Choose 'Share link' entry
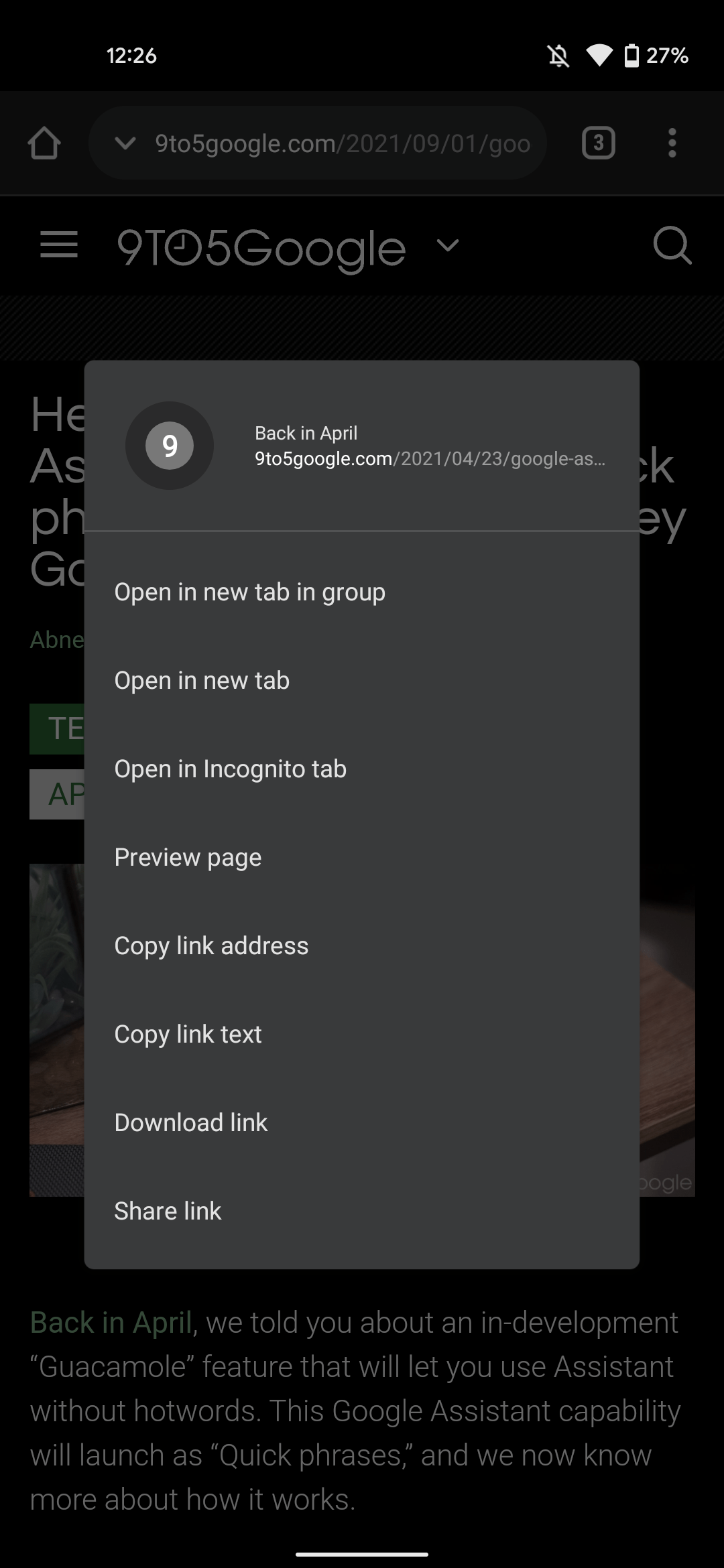724x1568 pixels. [362, 1212]
